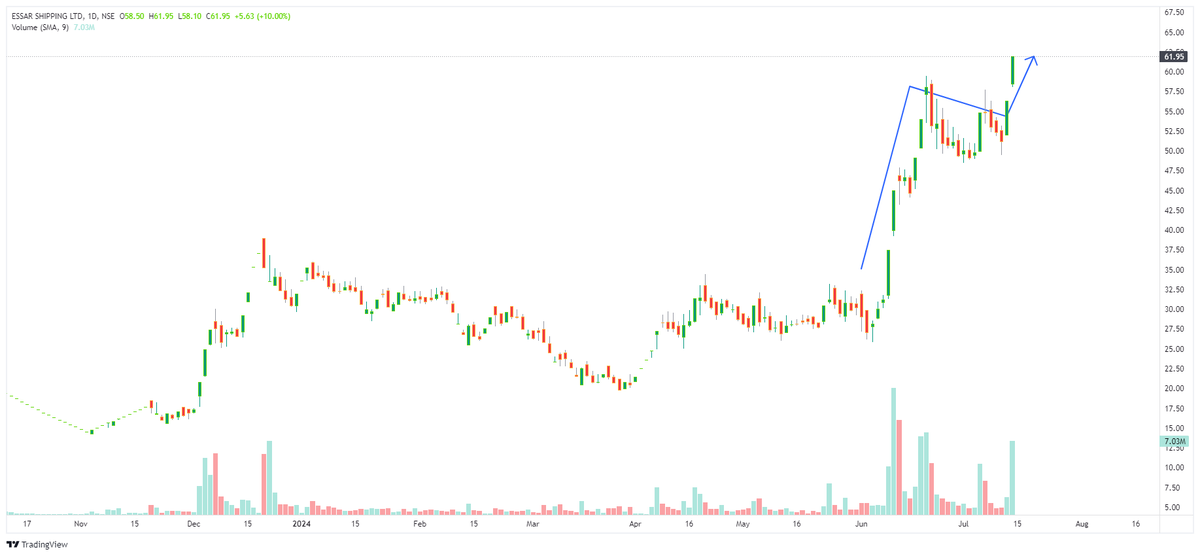Click the Apr label on the time axis
This screenshot has height=556, width=1200.
[635, 523]
